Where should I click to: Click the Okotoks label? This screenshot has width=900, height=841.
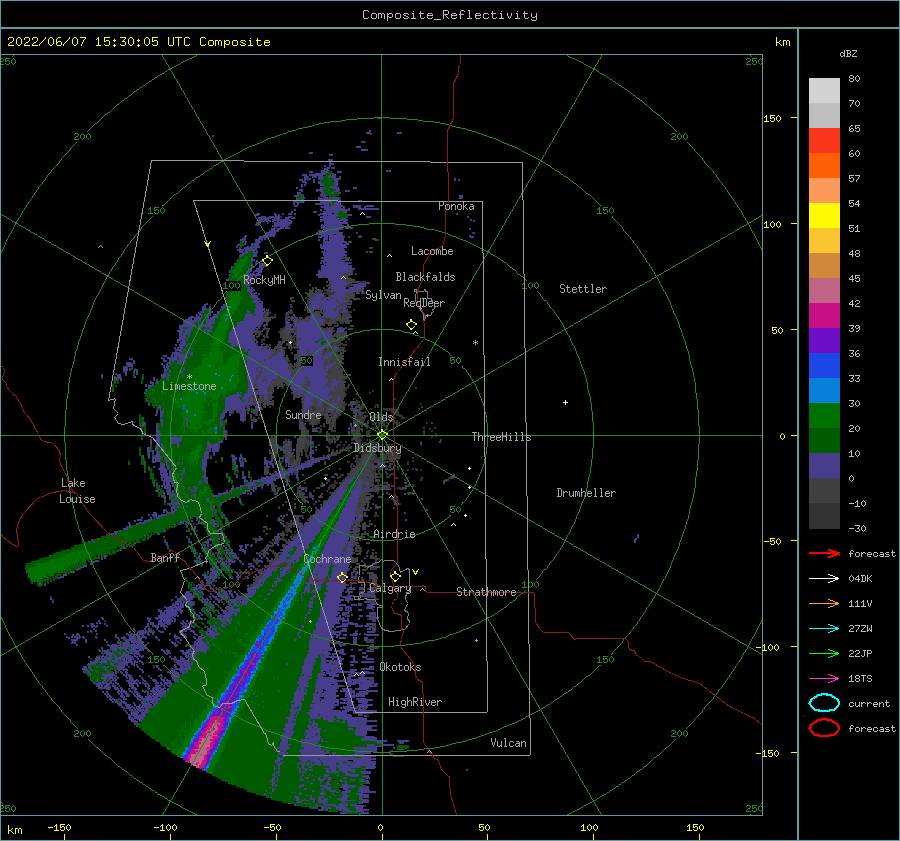400,667
